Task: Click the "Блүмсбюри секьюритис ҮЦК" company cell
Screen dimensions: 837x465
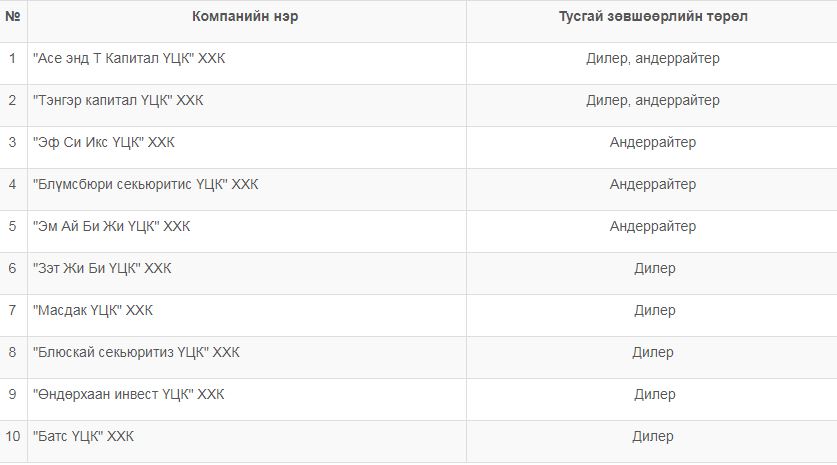Action: pyautogui.click(x=146, y=185)
